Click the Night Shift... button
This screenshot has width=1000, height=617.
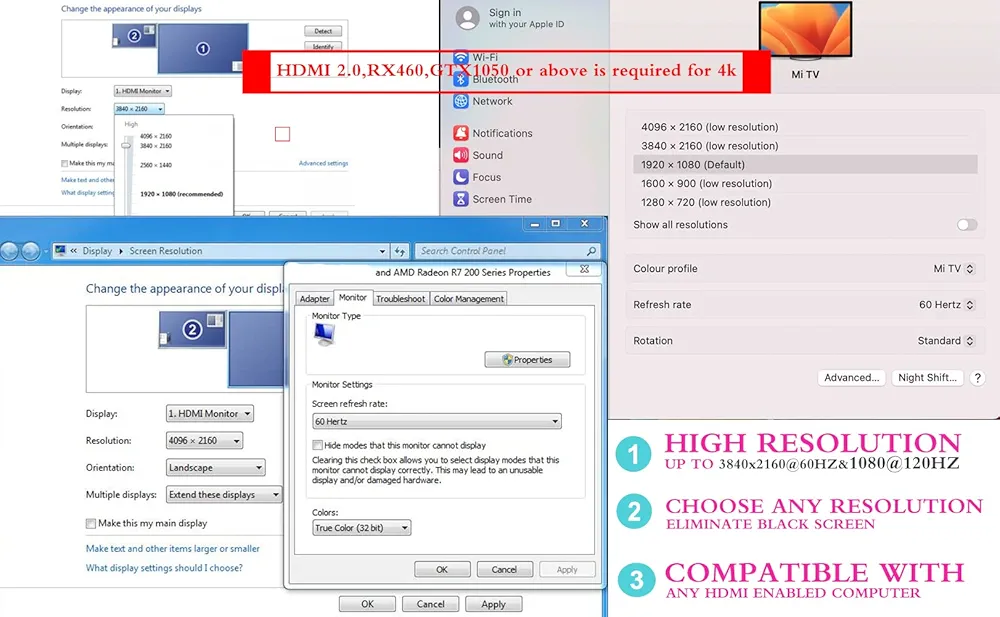pos(927,378)
